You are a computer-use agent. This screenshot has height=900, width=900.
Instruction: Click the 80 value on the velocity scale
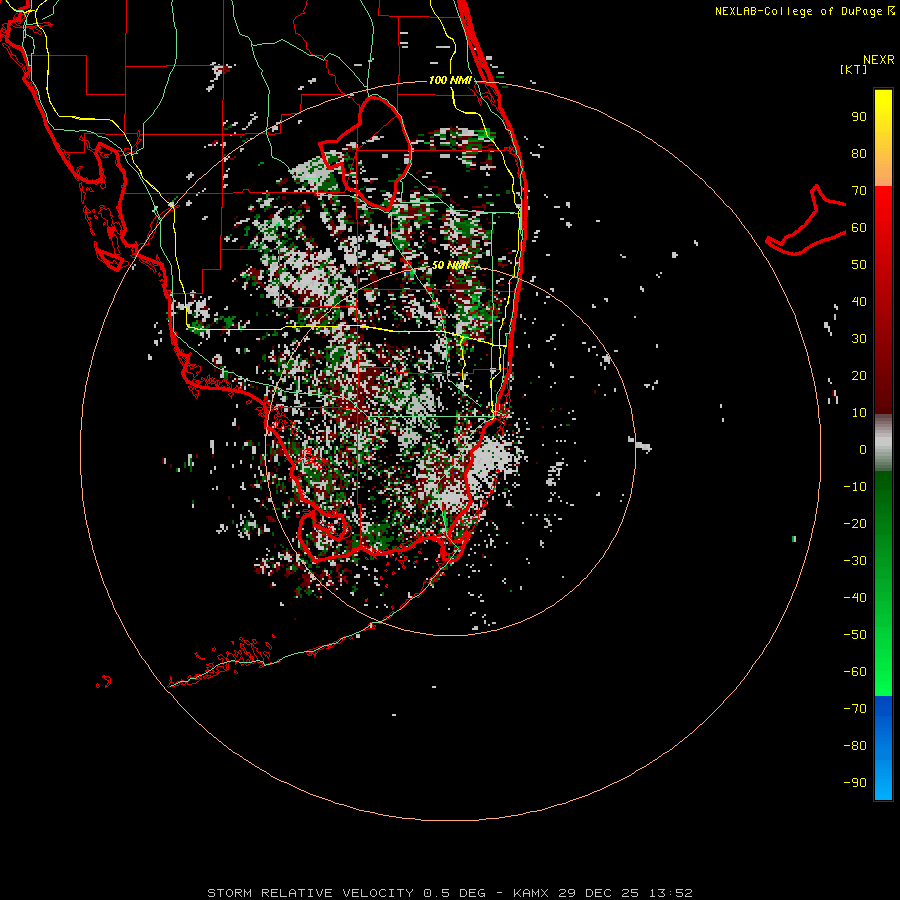tap(859, 154)
